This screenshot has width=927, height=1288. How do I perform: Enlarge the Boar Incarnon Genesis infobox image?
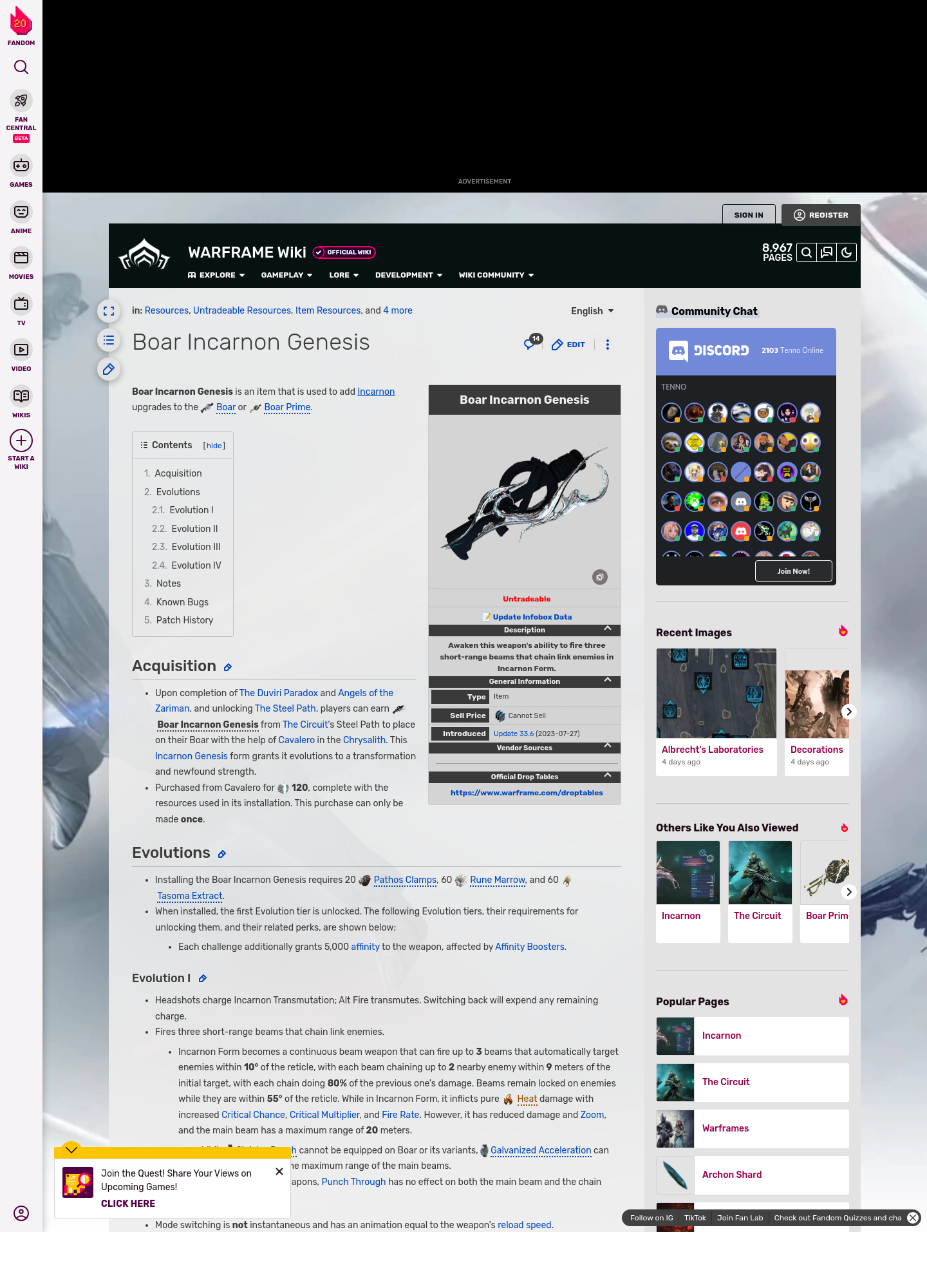(x=600, y=577)
